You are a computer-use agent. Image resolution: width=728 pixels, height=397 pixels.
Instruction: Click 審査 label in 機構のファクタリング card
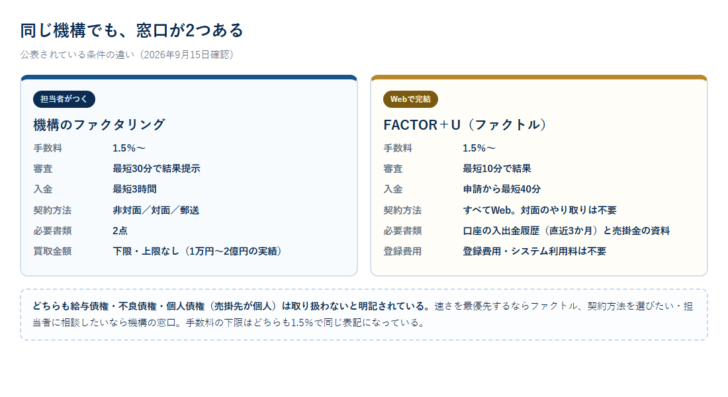(43, 169)
